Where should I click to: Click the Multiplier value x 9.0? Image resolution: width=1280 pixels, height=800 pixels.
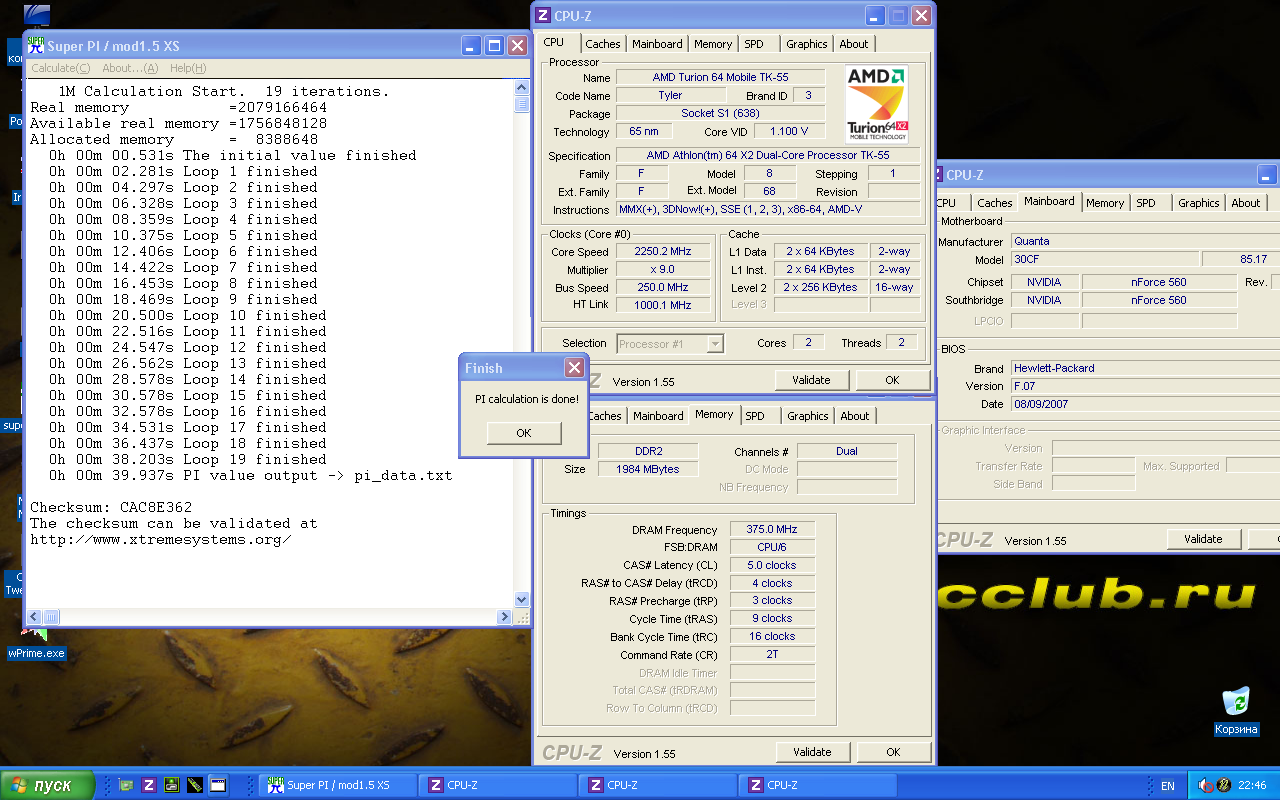pyautogui.click(x=663, y=270)
